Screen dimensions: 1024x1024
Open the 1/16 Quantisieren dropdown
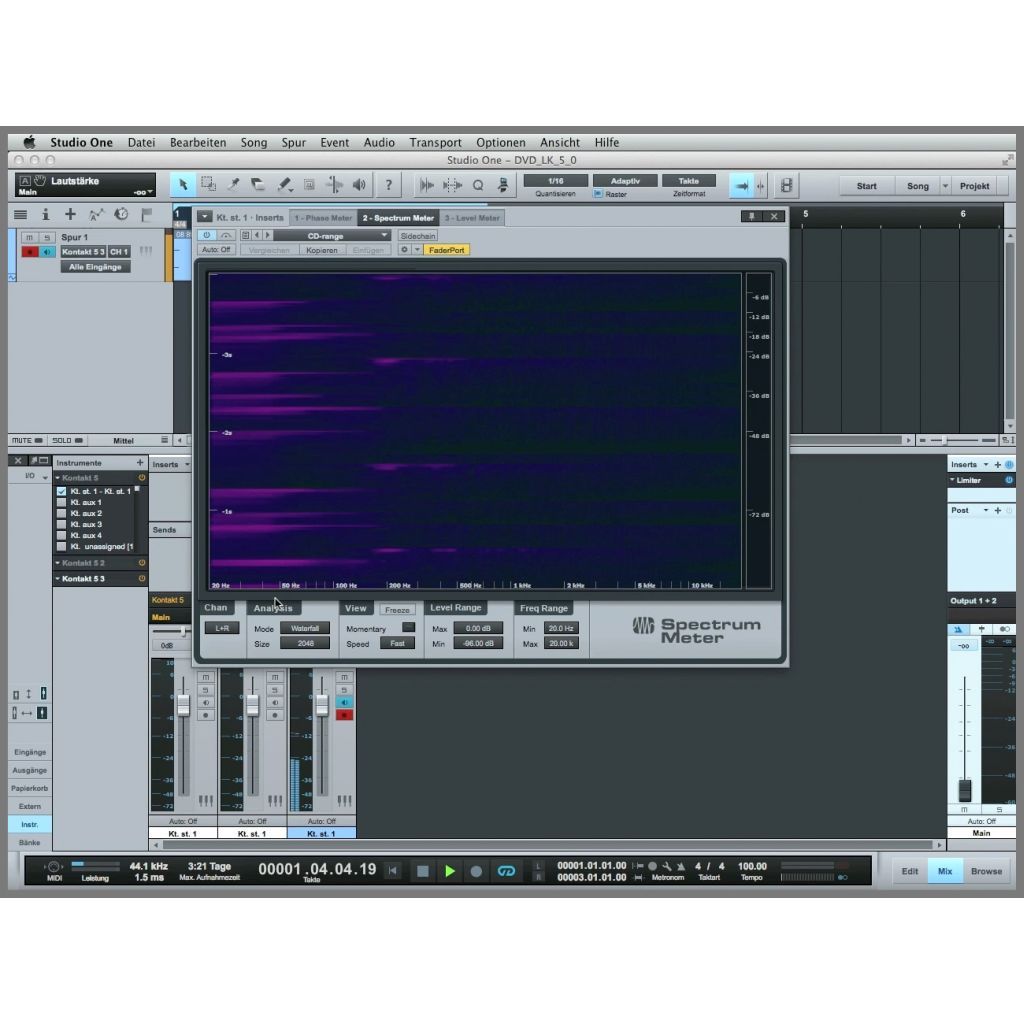point(556,181)
